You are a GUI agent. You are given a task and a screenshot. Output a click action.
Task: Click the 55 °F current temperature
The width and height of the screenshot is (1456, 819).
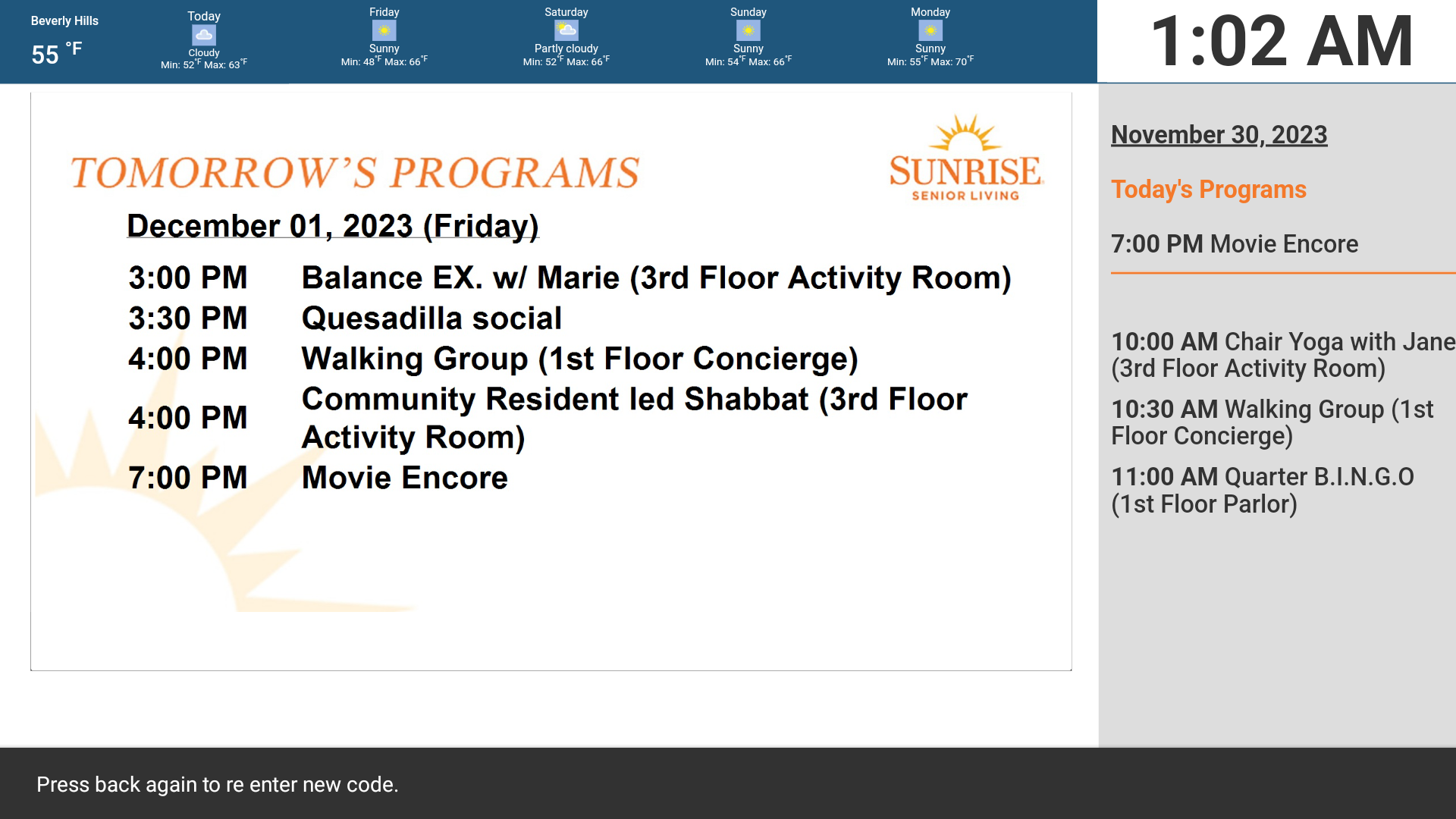point(55,54)
